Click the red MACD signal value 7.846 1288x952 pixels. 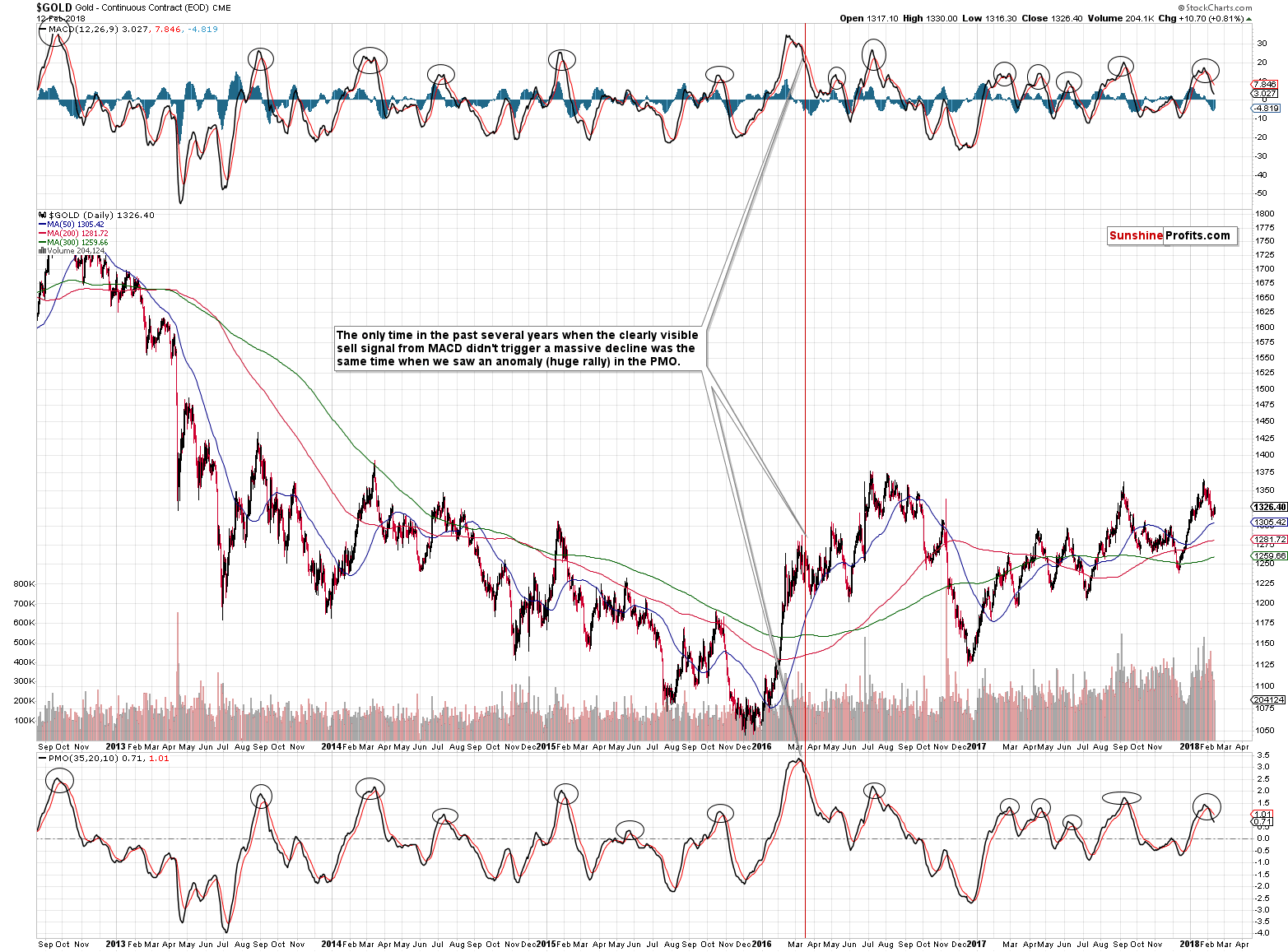click(167, 30)
